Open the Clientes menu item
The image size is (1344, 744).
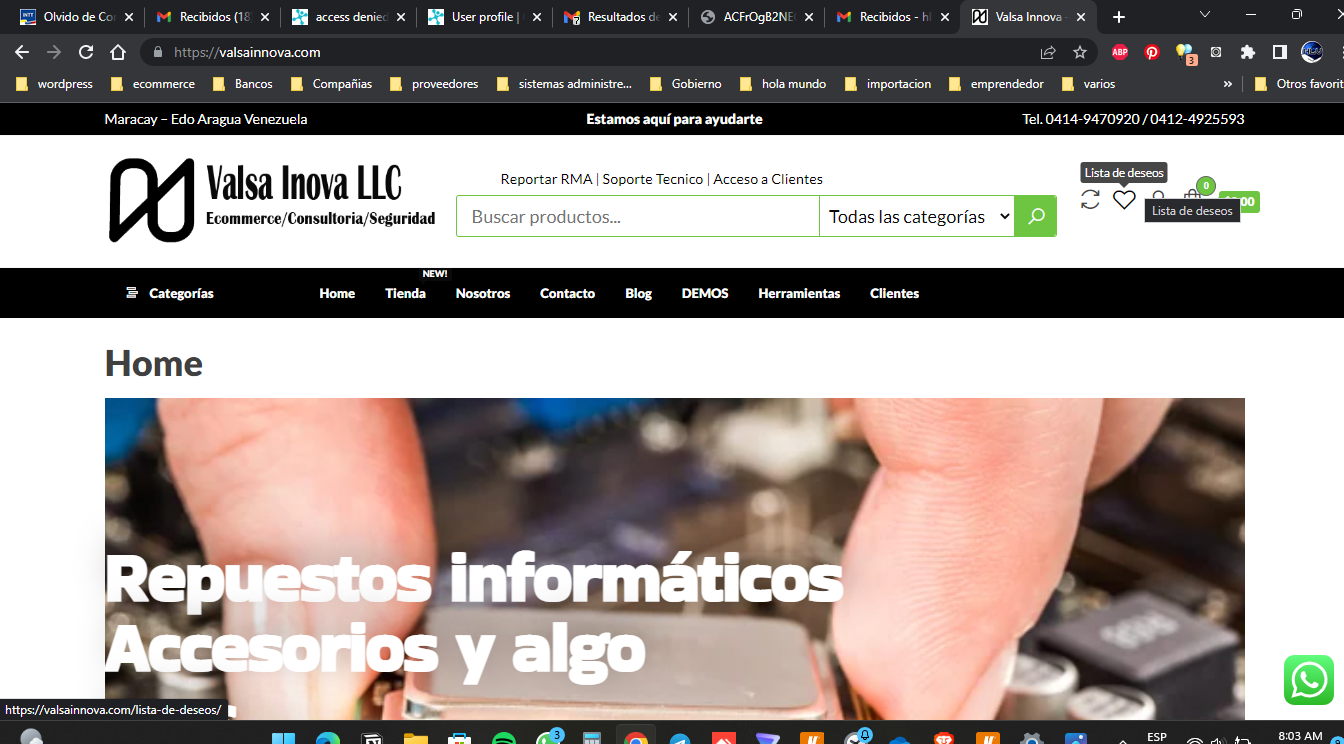[x=894, y=293]
